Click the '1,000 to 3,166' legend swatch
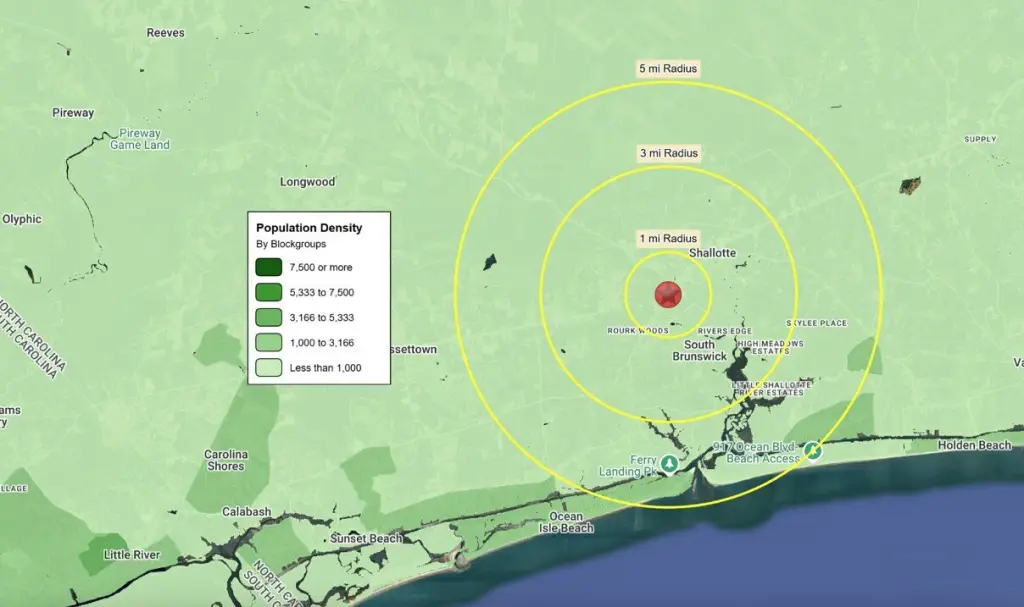Viewport: 1024px width, 607px height. [268, 342]
